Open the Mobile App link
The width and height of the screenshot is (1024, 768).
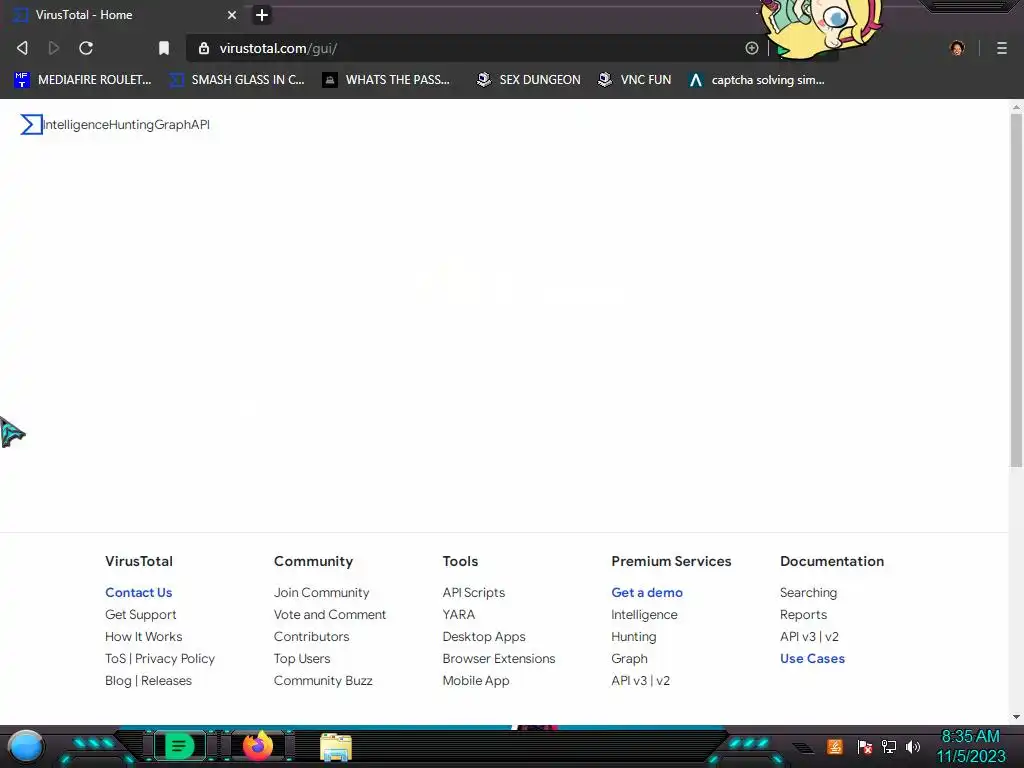476,680
